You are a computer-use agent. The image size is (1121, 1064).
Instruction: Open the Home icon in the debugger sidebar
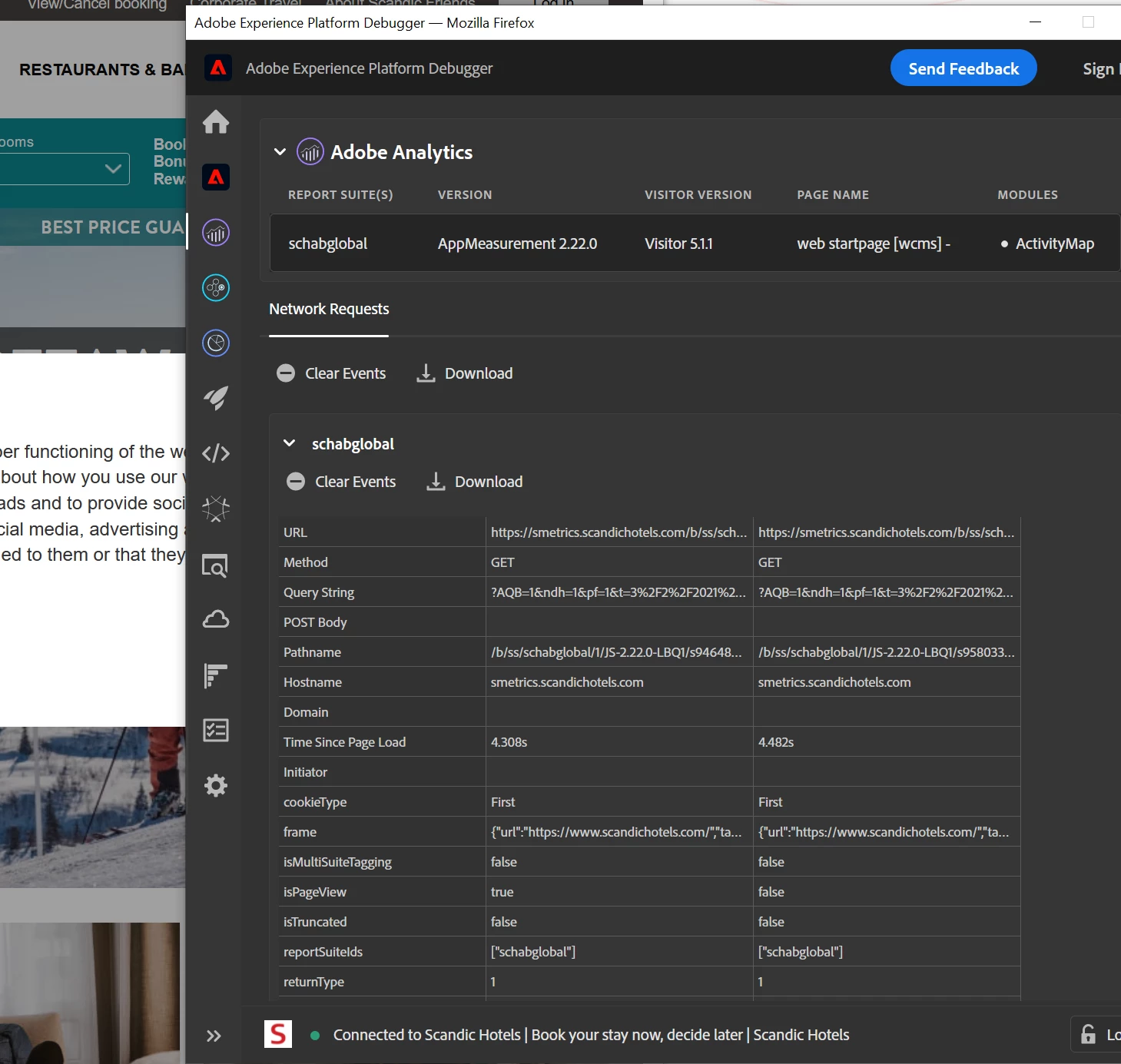(x=216, y=122)
